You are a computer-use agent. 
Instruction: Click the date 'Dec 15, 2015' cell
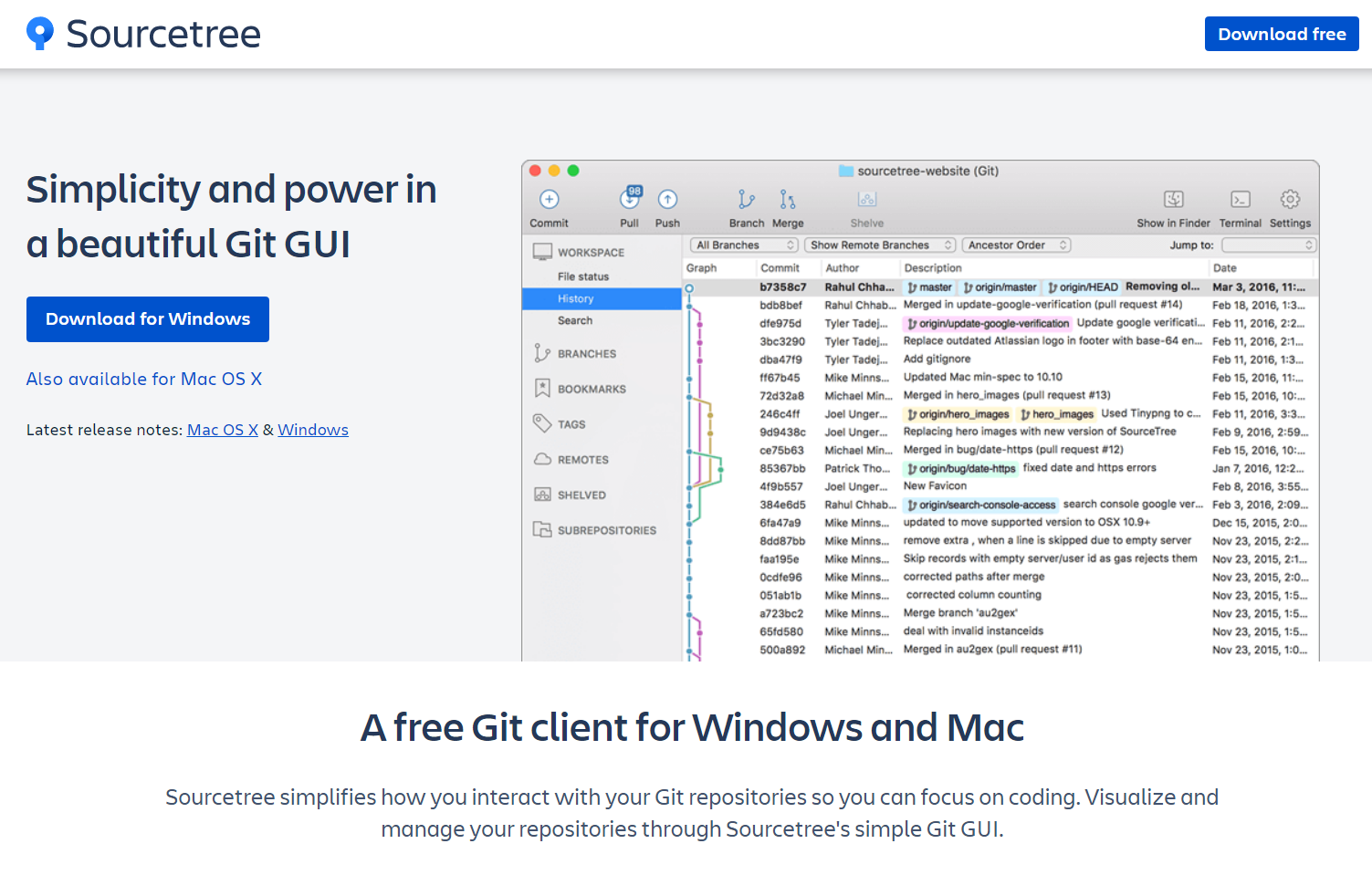coord(1260,523)
